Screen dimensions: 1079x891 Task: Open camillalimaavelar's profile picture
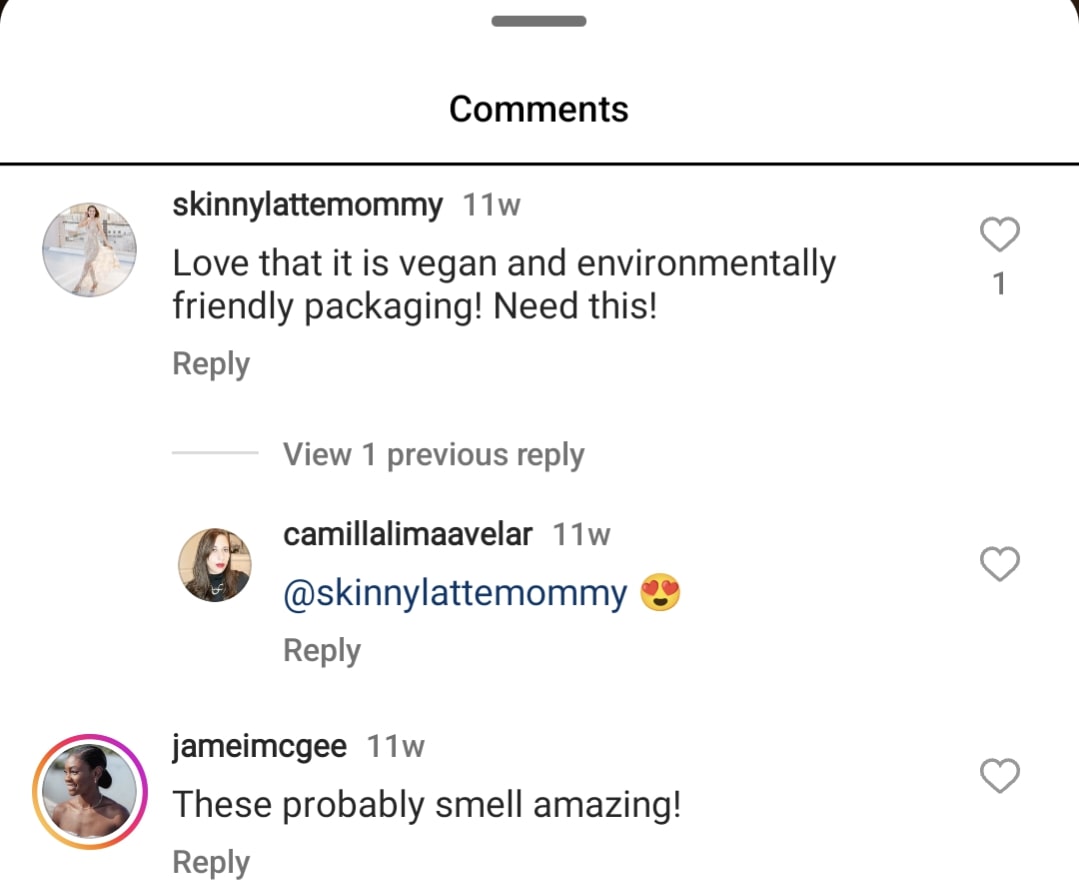[215, 565]
